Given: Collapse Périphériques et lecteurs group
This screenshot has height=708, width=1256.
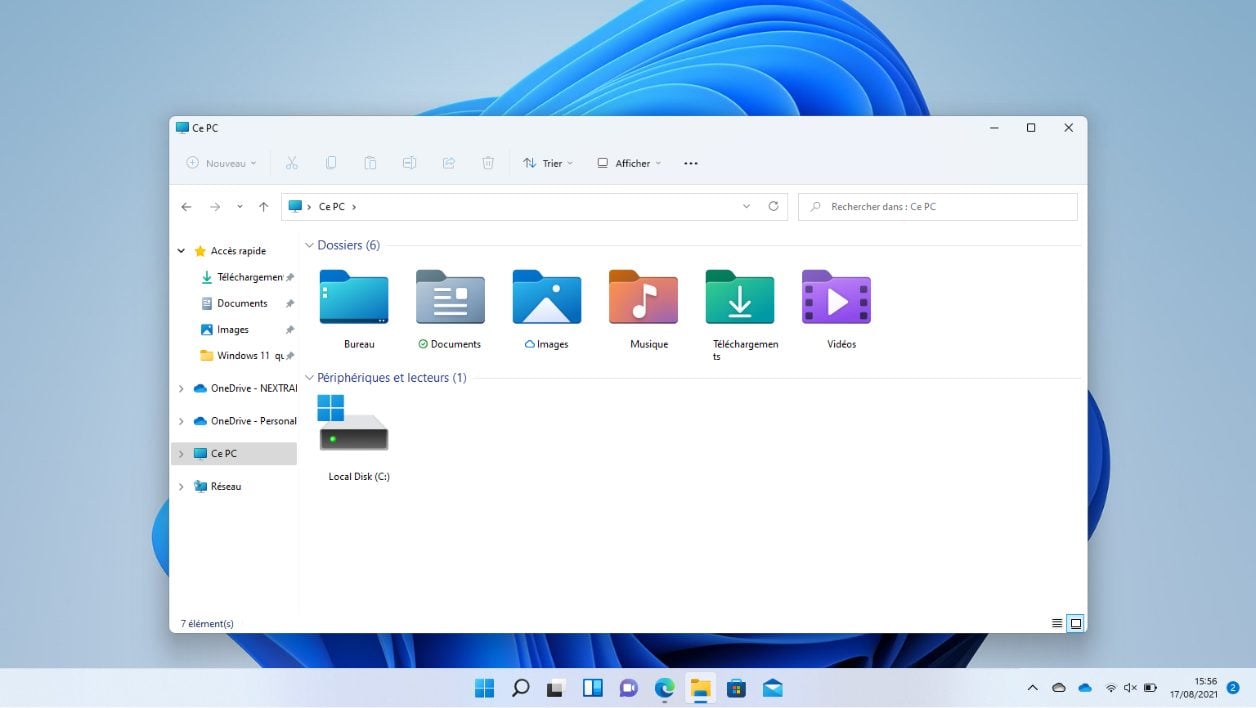Looking at the screenshot, I should coord(309,378).
